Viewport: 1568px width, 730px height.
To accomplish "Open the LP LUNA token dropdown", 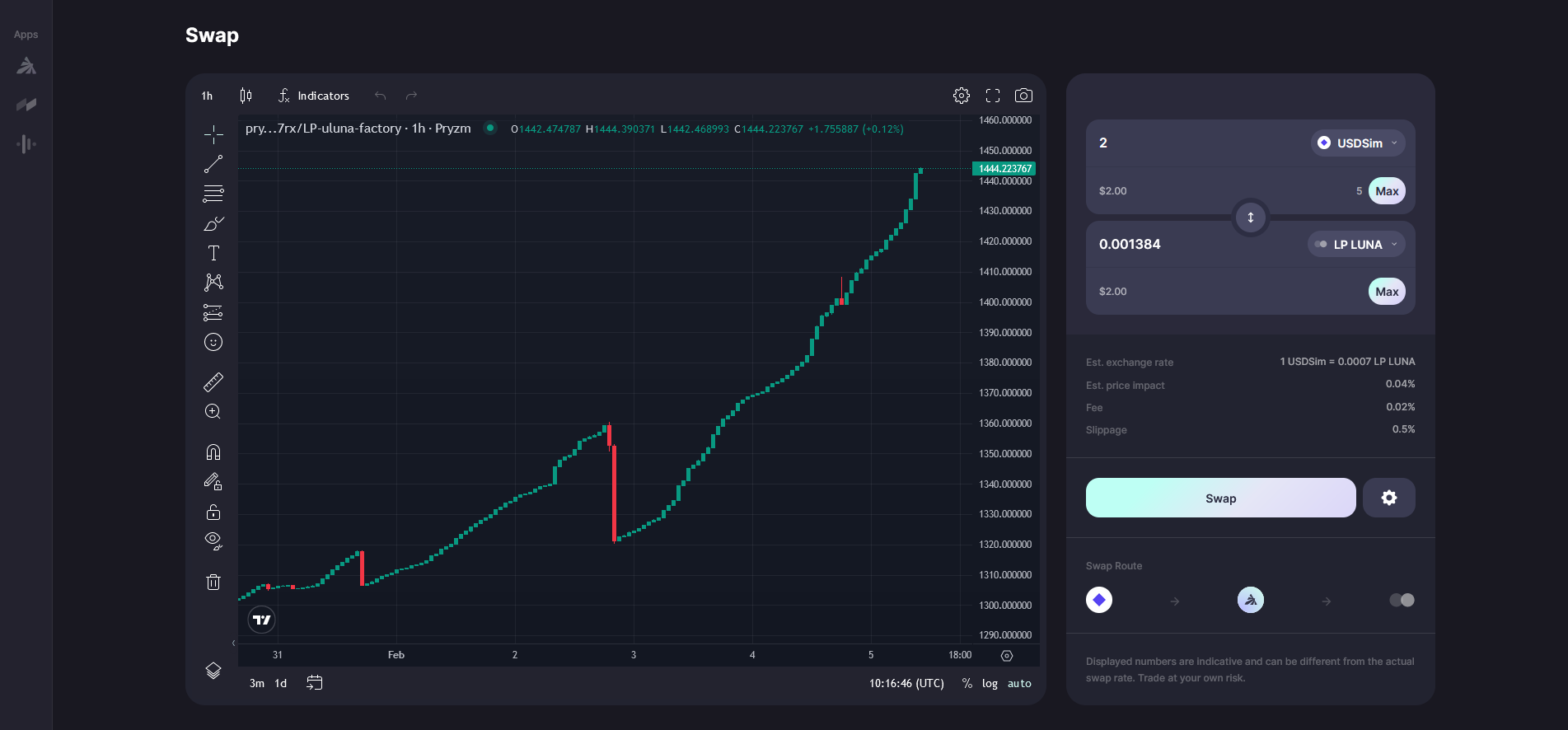I will tap(1356, 245).
